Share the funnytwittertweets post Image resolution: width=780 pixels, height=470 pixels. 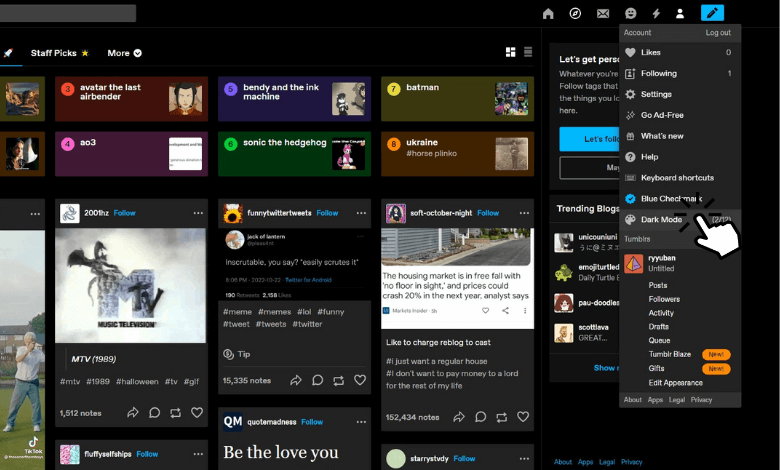tap(295, 380)
